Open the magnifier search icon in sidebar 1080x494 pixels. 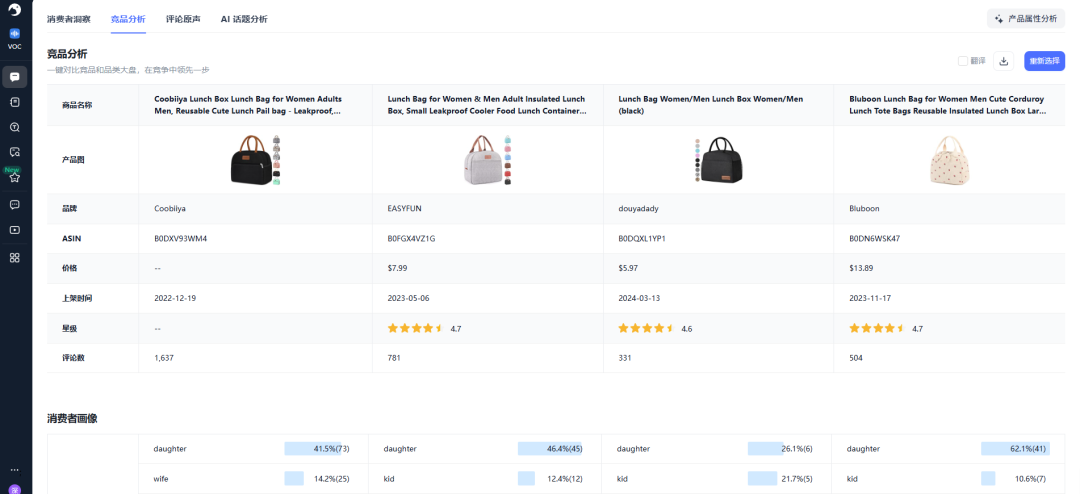pos(15,127)
